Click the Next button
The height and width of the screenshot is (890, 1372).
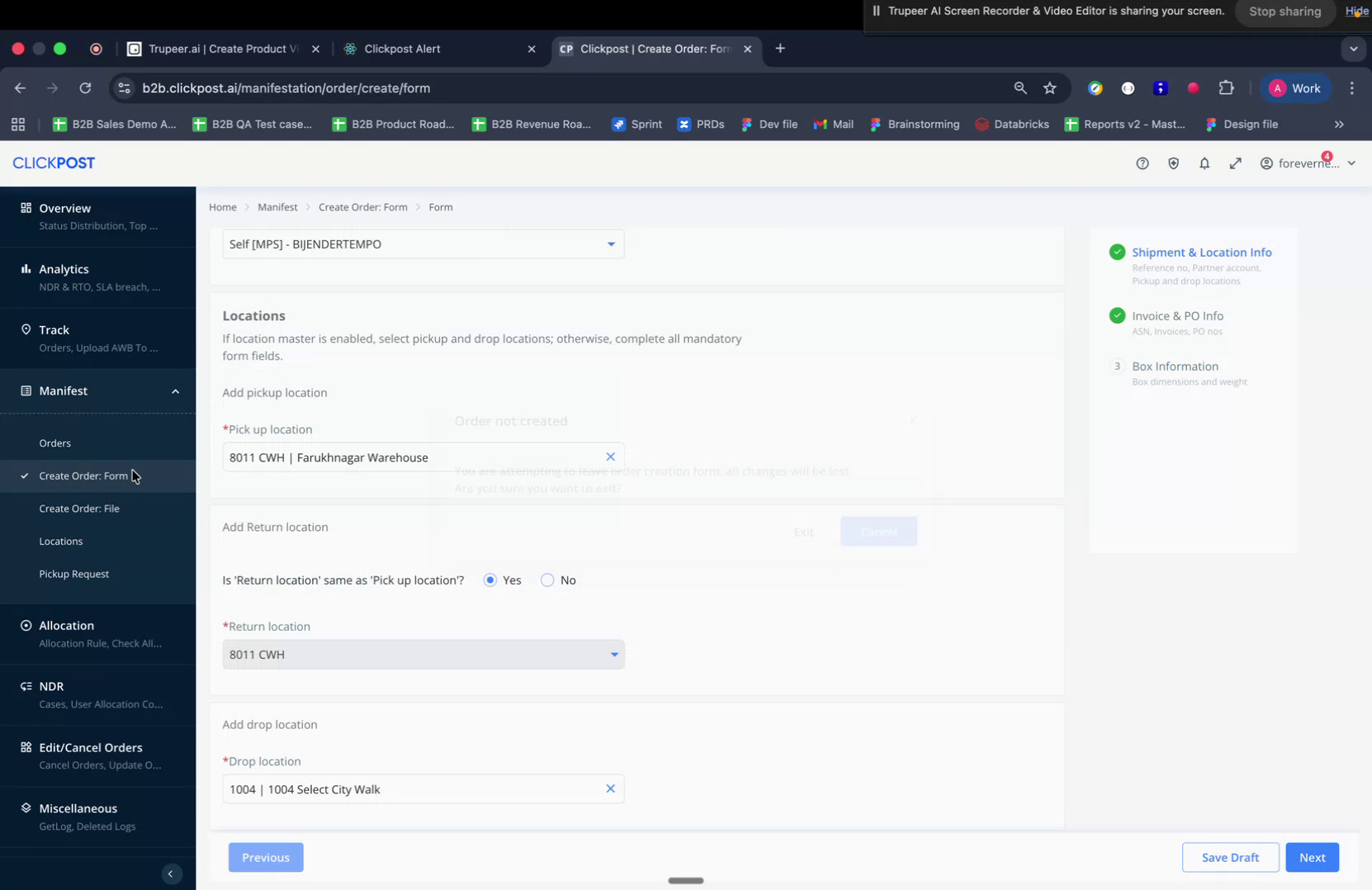[1312, 857]
